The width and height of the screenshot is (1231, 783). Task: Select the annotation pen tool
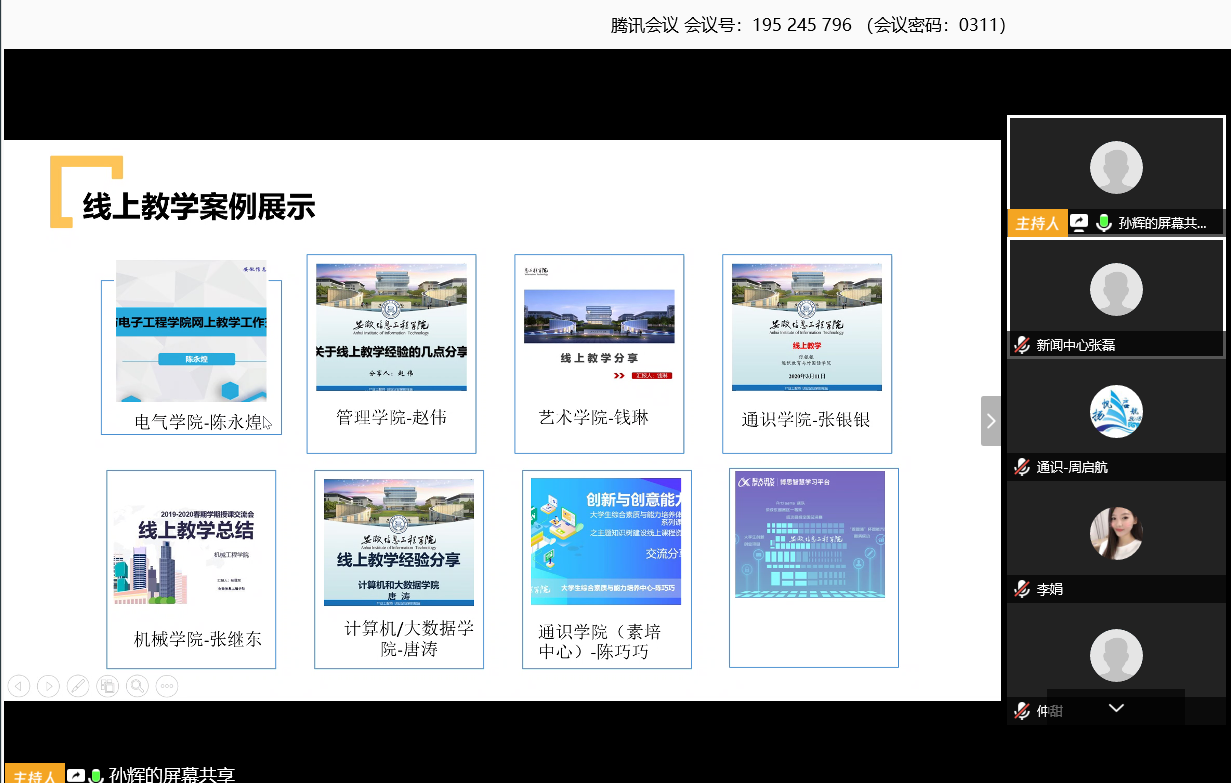point(78,686)
